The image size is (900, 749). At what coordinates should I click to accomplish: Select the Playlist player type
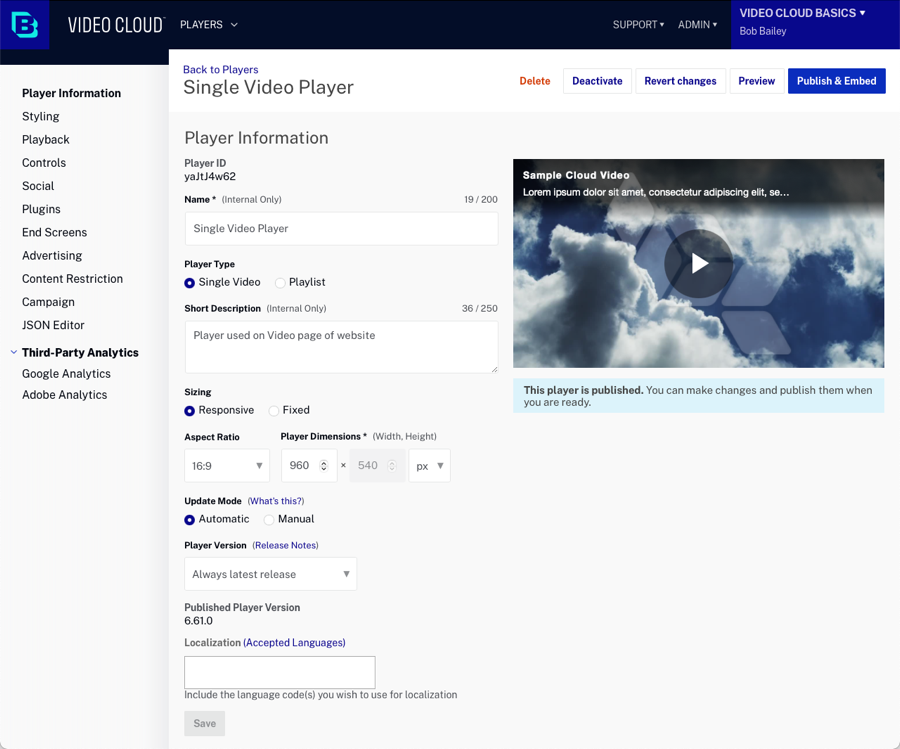click(x=280, y=283)
